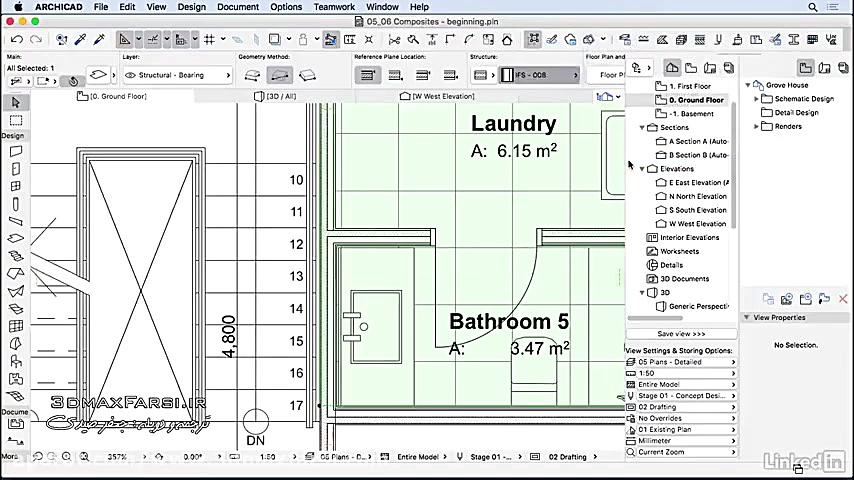Choose the Stair tool in the Toolbox
This screenshot has height=480, width=854.
[16, 256]
